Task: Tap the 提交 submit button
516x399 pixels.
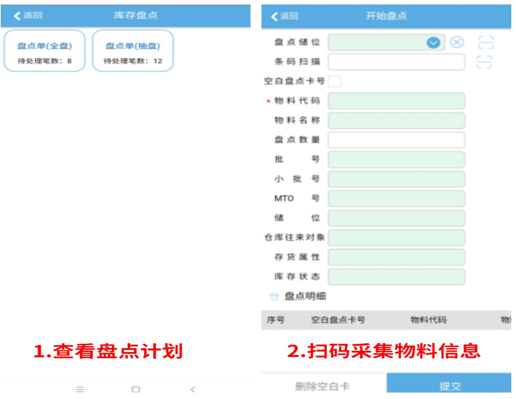Action: tap(449, 383)
